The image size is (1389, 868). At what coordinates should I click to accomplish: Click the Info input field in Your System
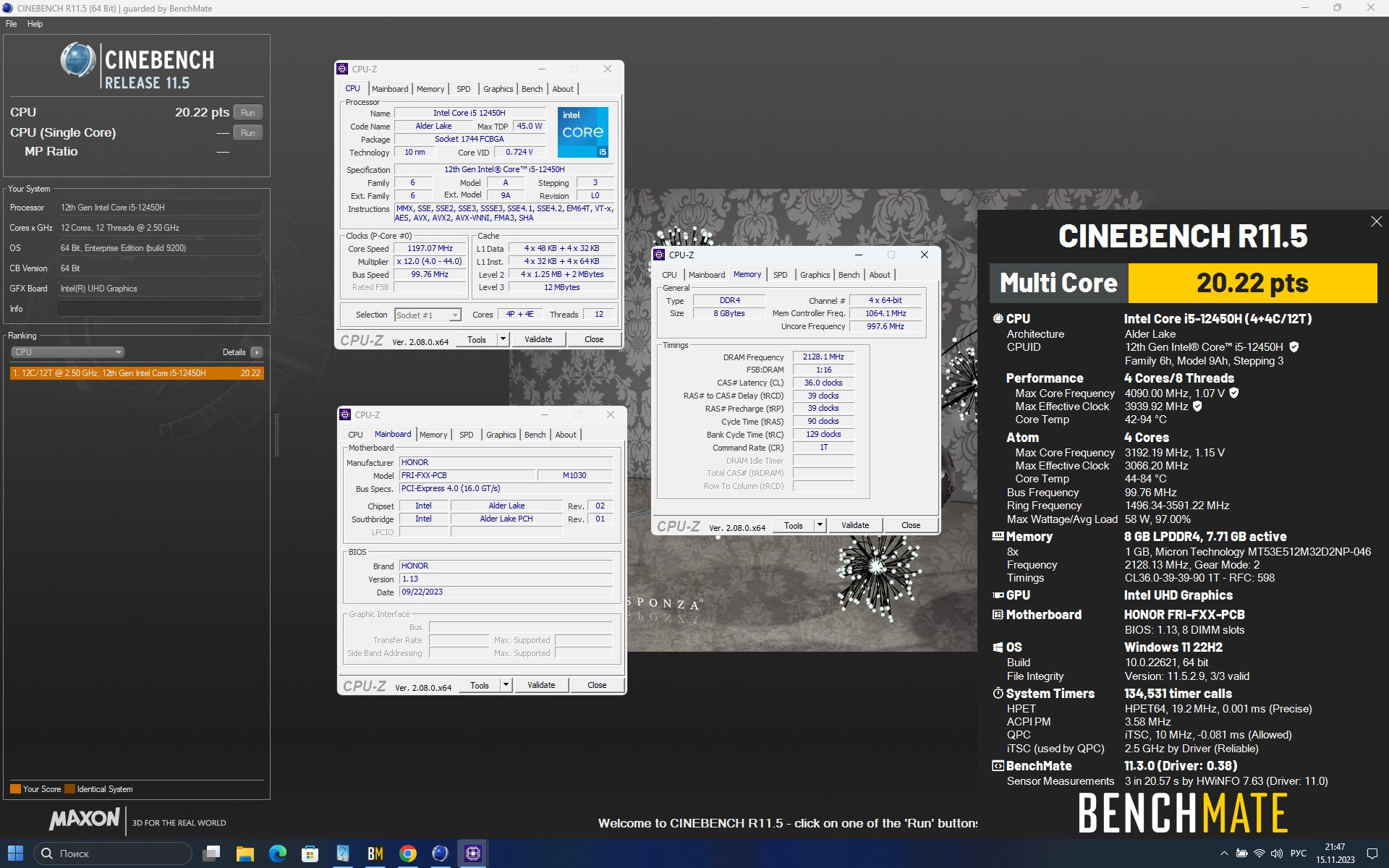[x=159, y=309]
